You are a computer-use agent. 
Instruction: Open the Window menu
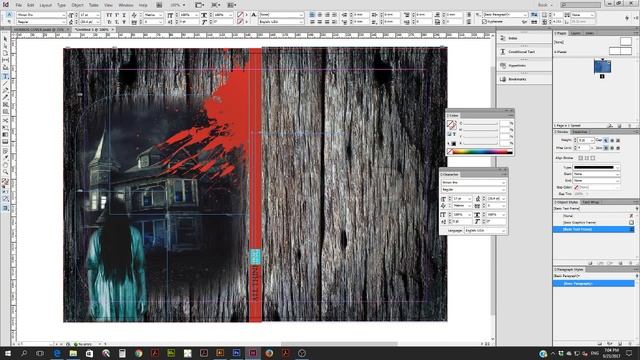pos(126,5)
